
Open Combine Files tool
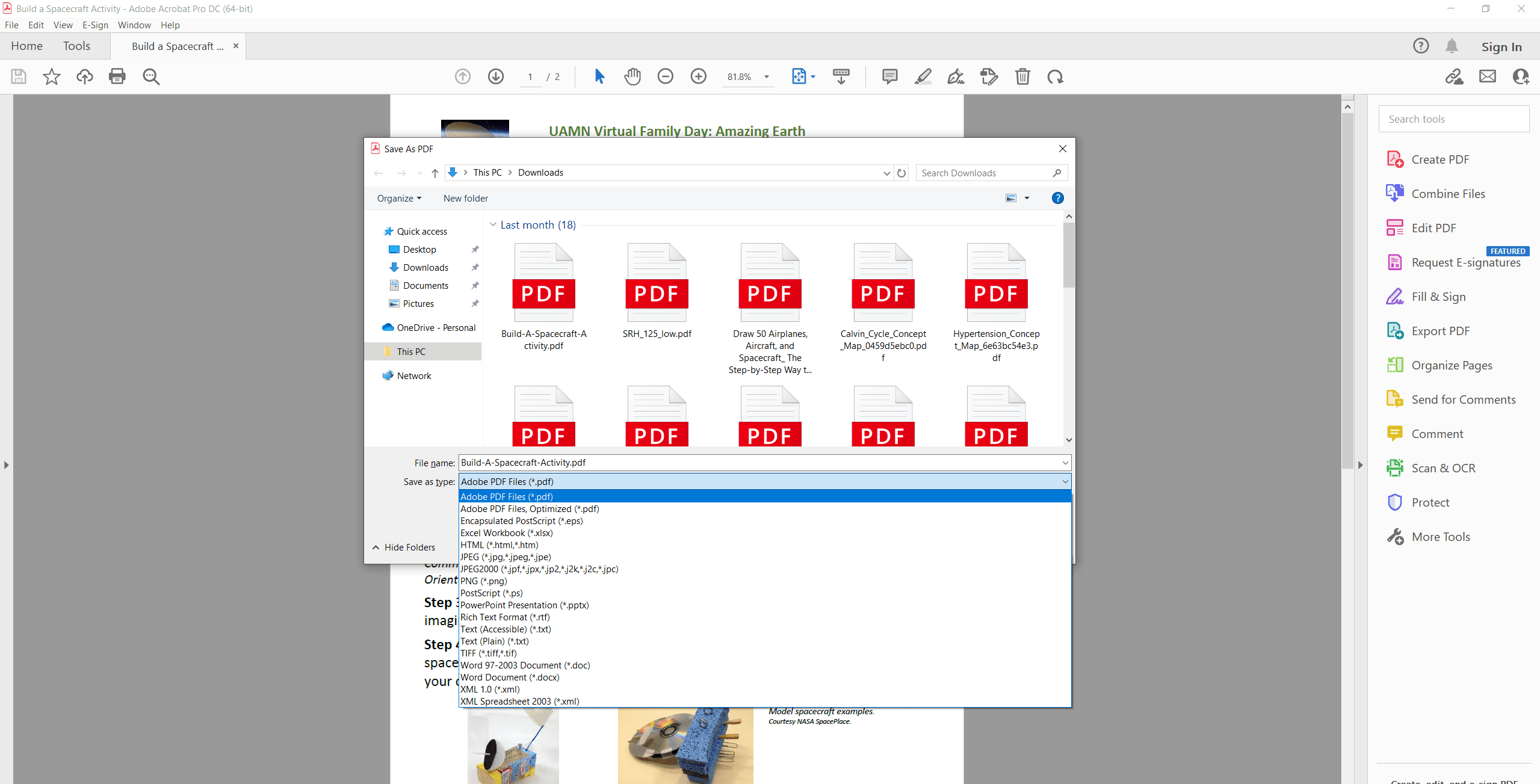click(1448, 194)
